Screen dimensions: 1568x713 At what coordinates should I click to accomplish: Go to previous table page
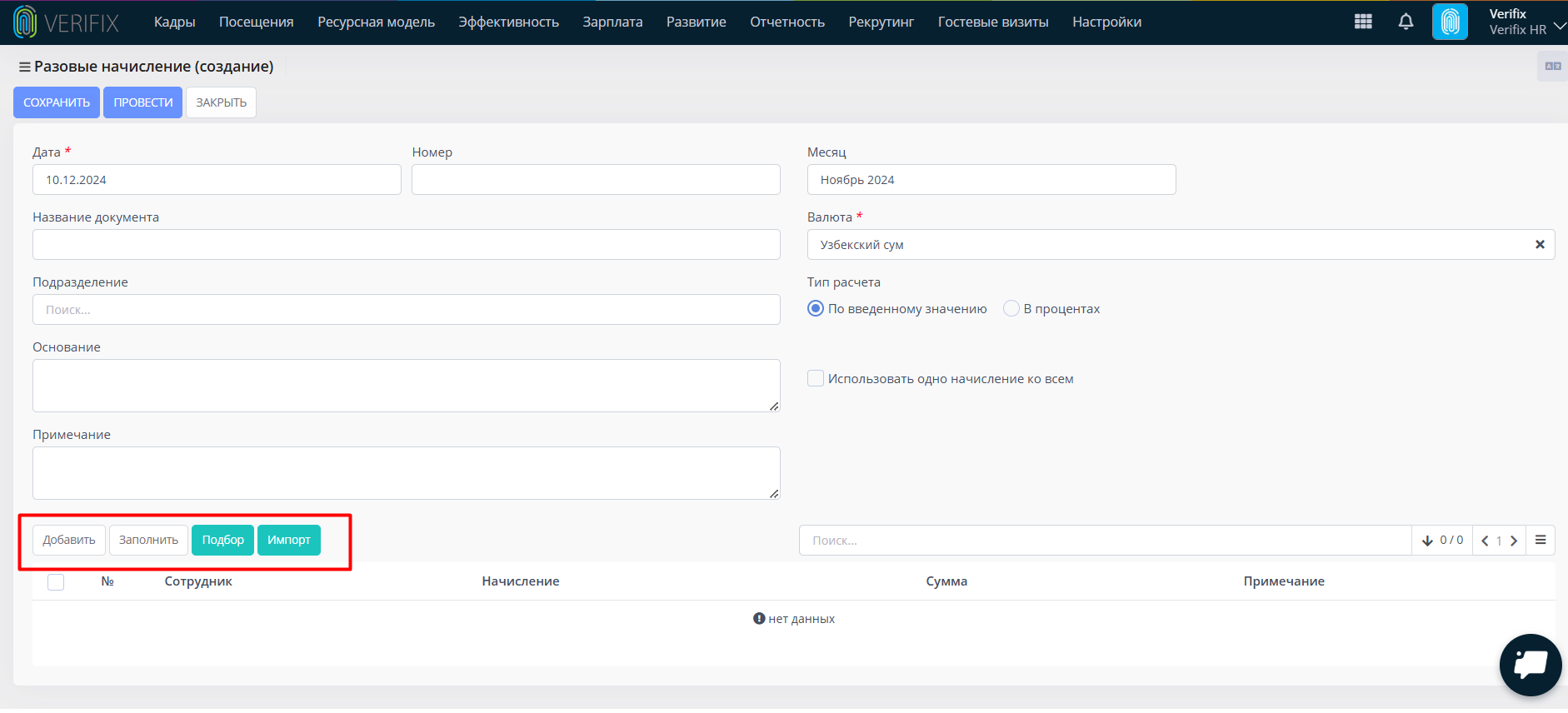pos(1485,541)
